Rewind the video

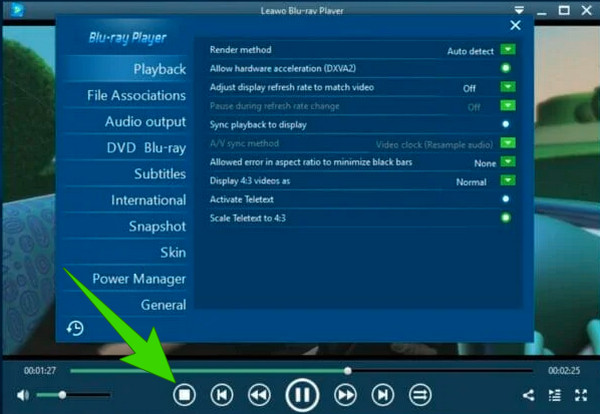tap(259, 395)
